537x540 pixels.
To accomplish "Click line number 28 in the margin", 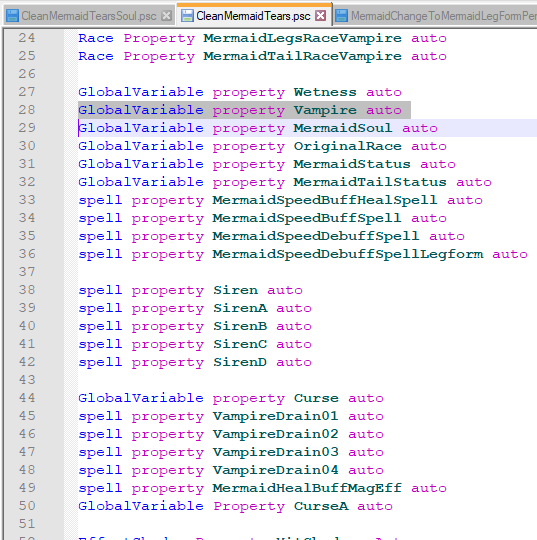I will coord(27,110).
